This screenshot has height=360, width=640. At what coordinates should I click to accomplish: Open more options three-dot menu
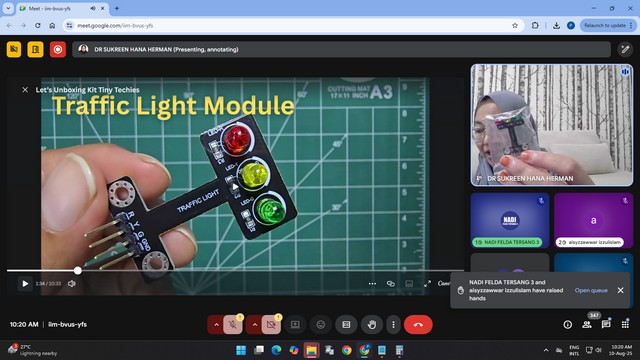tap(393, 324)
